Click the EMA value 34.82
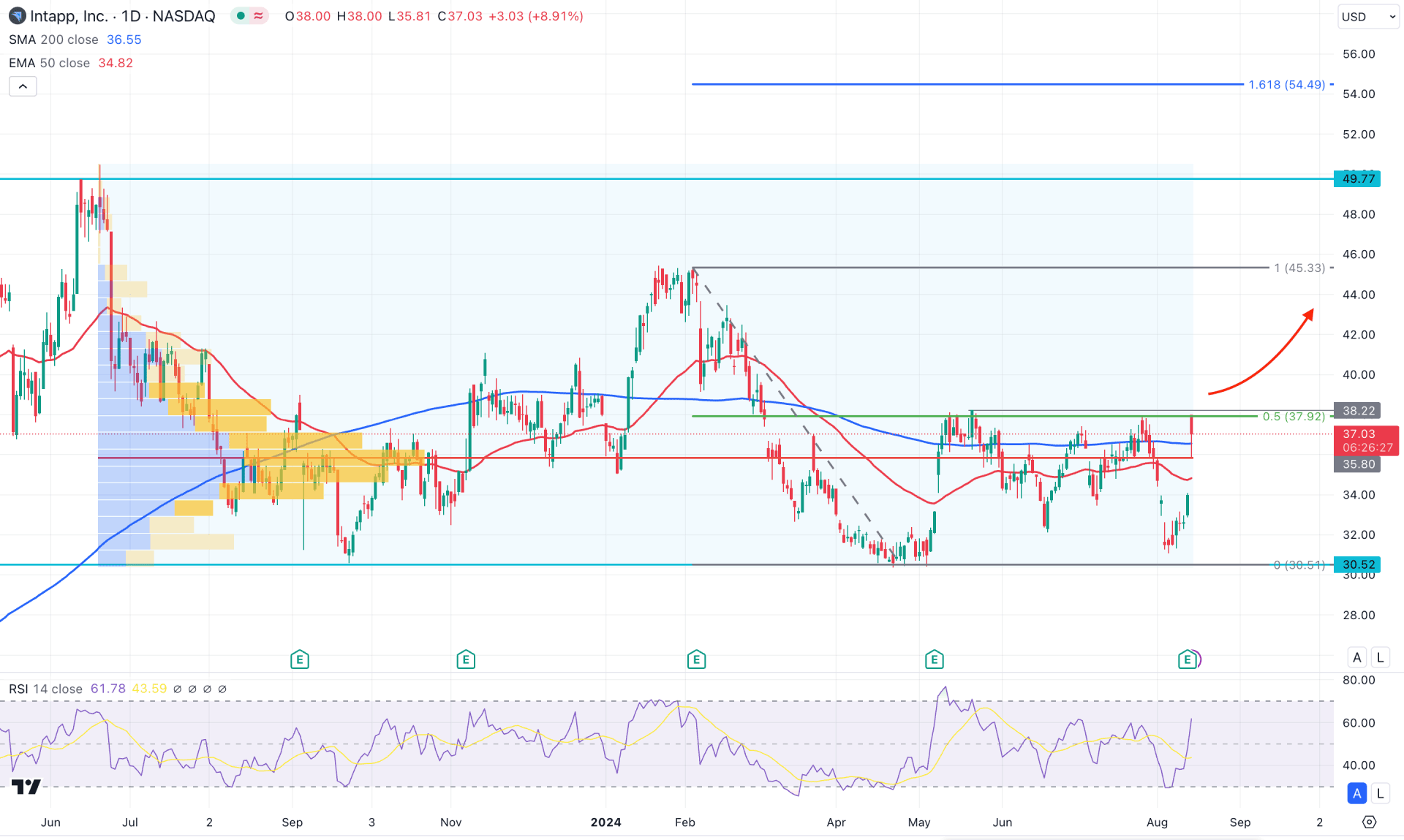1404x840 pixels. coord(116,63)
